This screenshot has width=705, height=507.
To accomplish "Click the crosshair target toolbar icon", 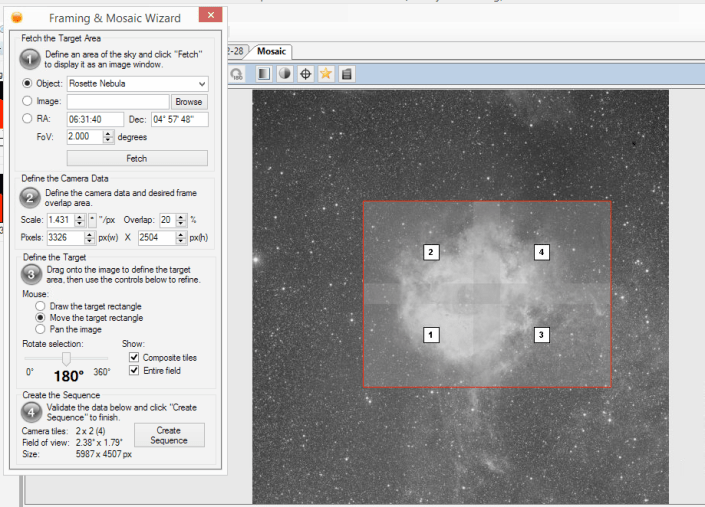I will pyautogui.click(x=305, y=74).
